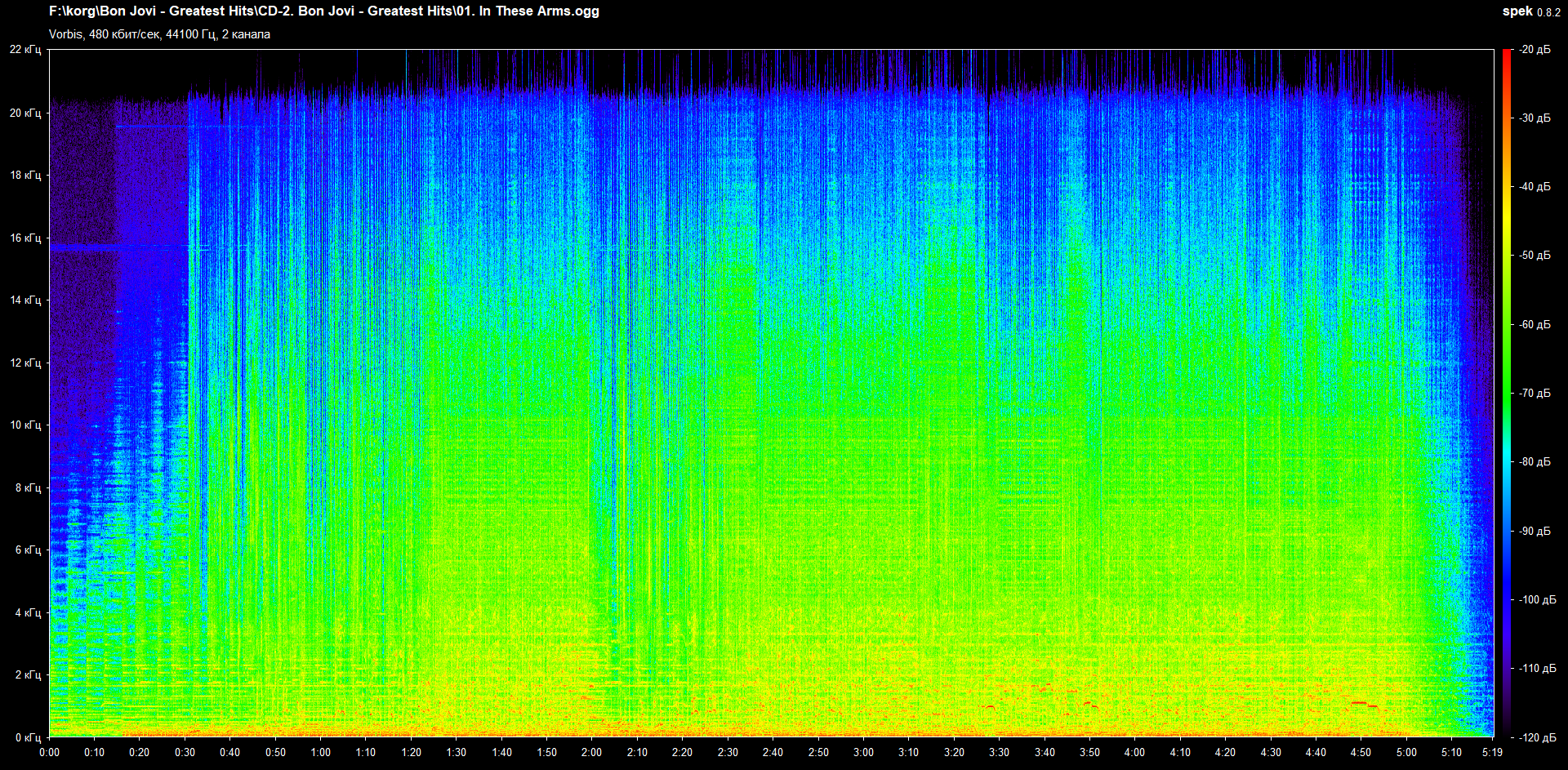The width and height of the screenshot is (1568, 770).
Task: Select the 16 кГц frequency label
Action: coord(25,238)
